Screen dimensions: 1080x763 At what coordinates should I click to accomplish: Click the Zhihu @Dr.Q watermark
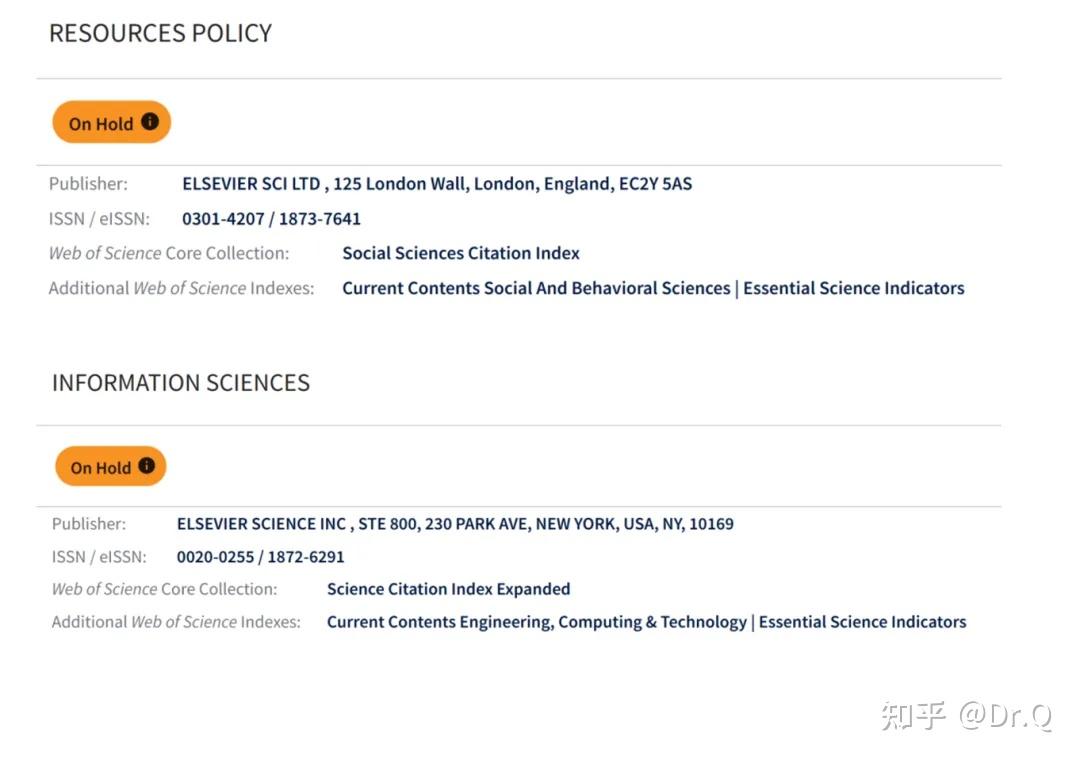[966, 716]
